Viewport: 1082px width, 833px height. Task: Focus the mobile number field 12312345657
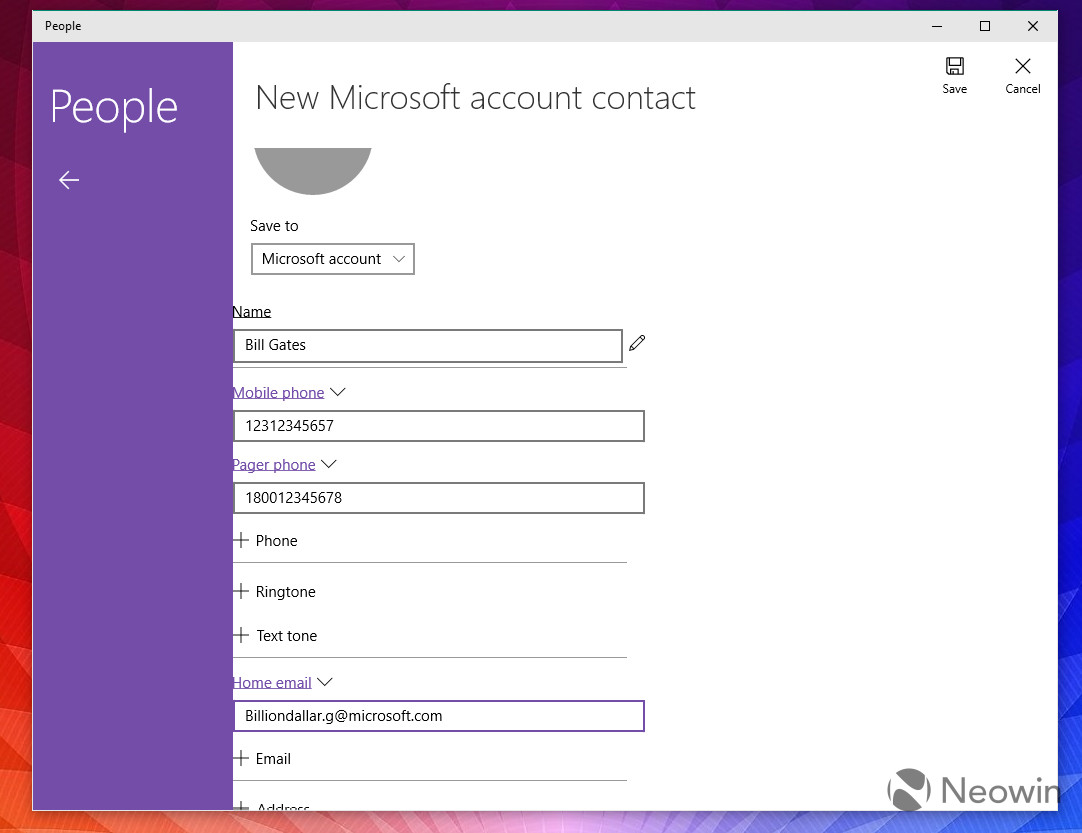(x=439, y=426)
